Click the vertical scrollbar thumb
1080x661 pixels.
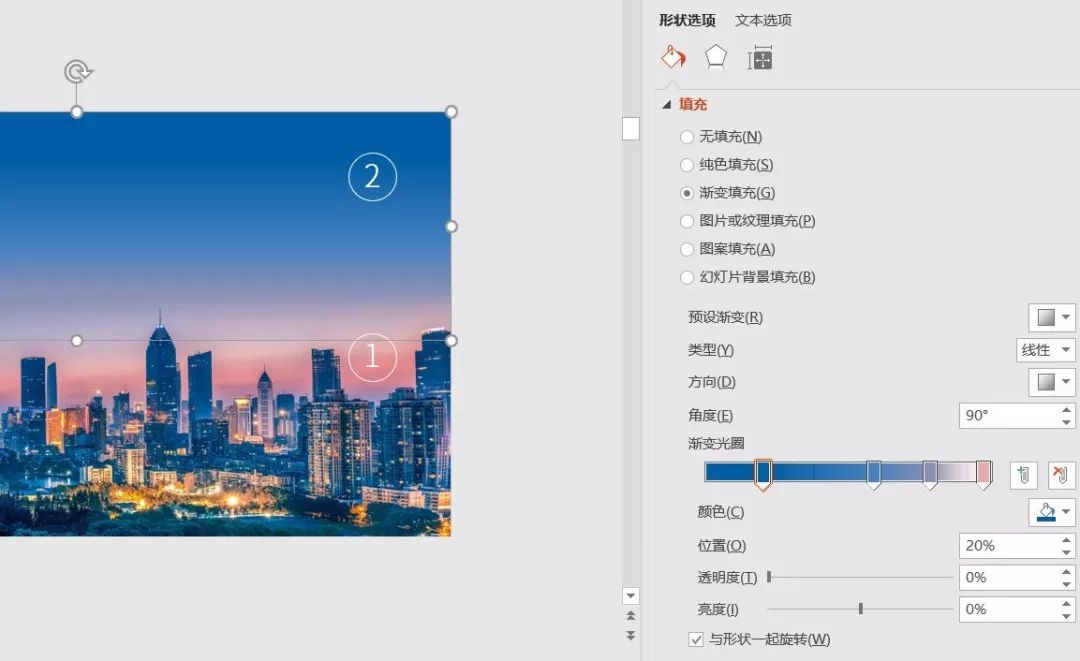tap(630, 129)
